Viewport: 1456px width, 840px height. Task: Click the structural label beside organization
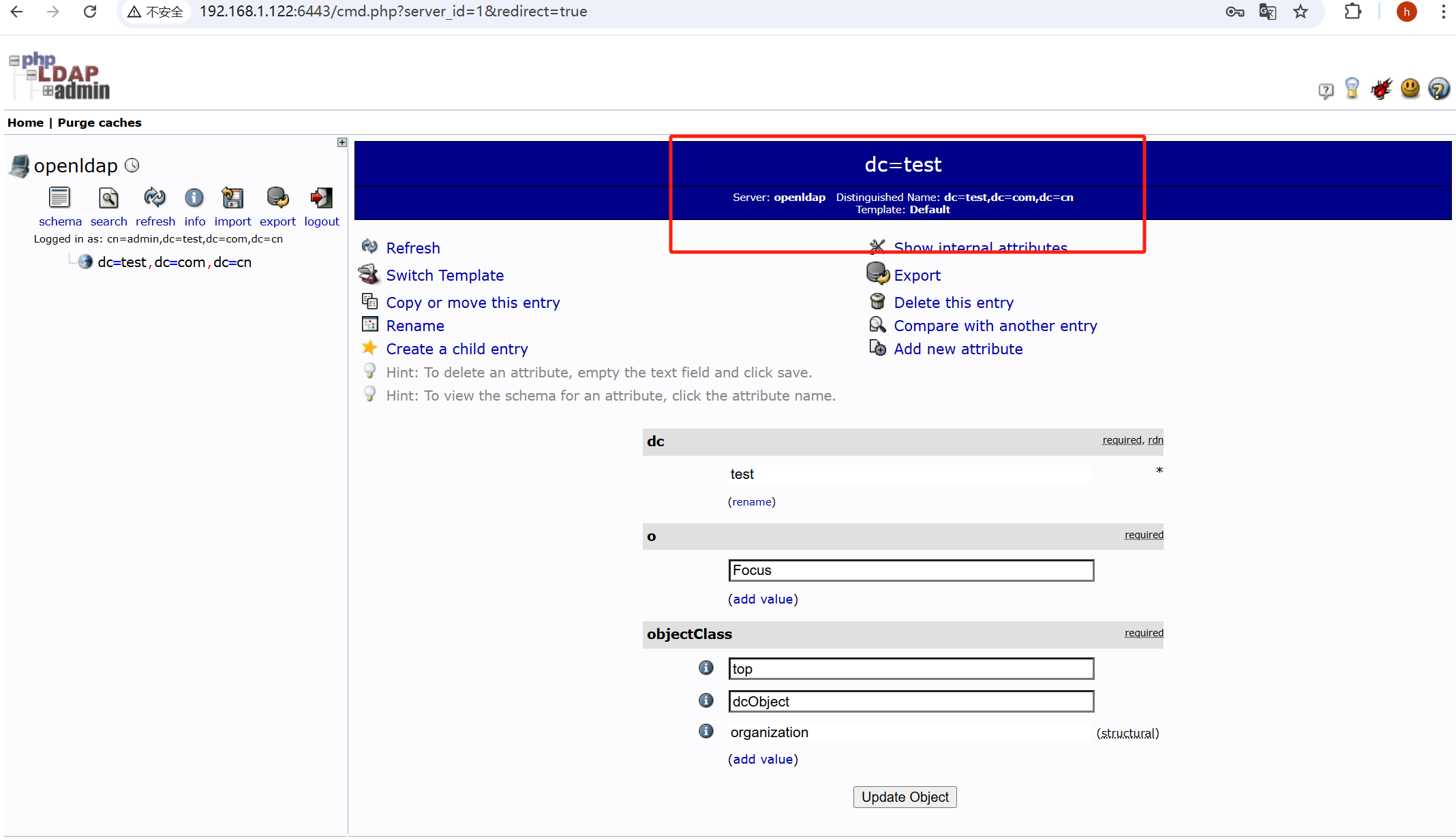(1127, 733)
